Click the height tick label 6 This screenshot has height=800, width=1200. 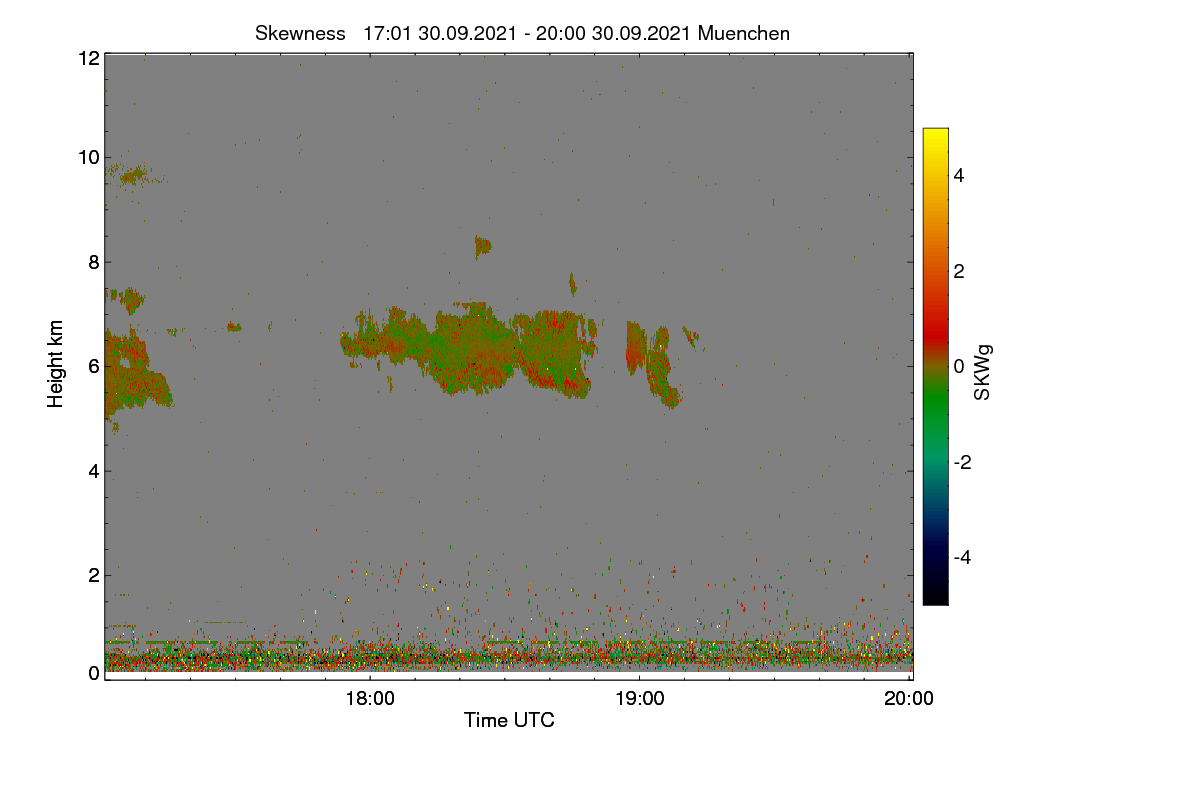pos(93,366)
